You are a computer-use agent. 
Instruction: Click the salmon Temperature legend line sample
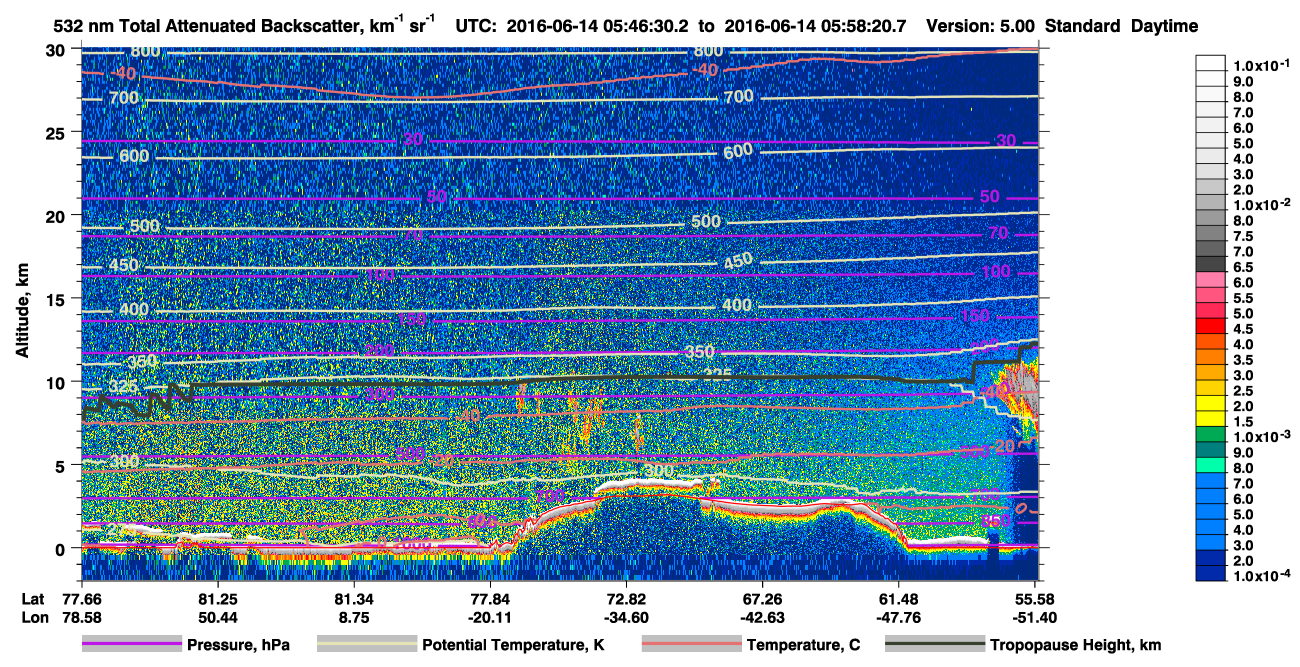tap(691, 645)
